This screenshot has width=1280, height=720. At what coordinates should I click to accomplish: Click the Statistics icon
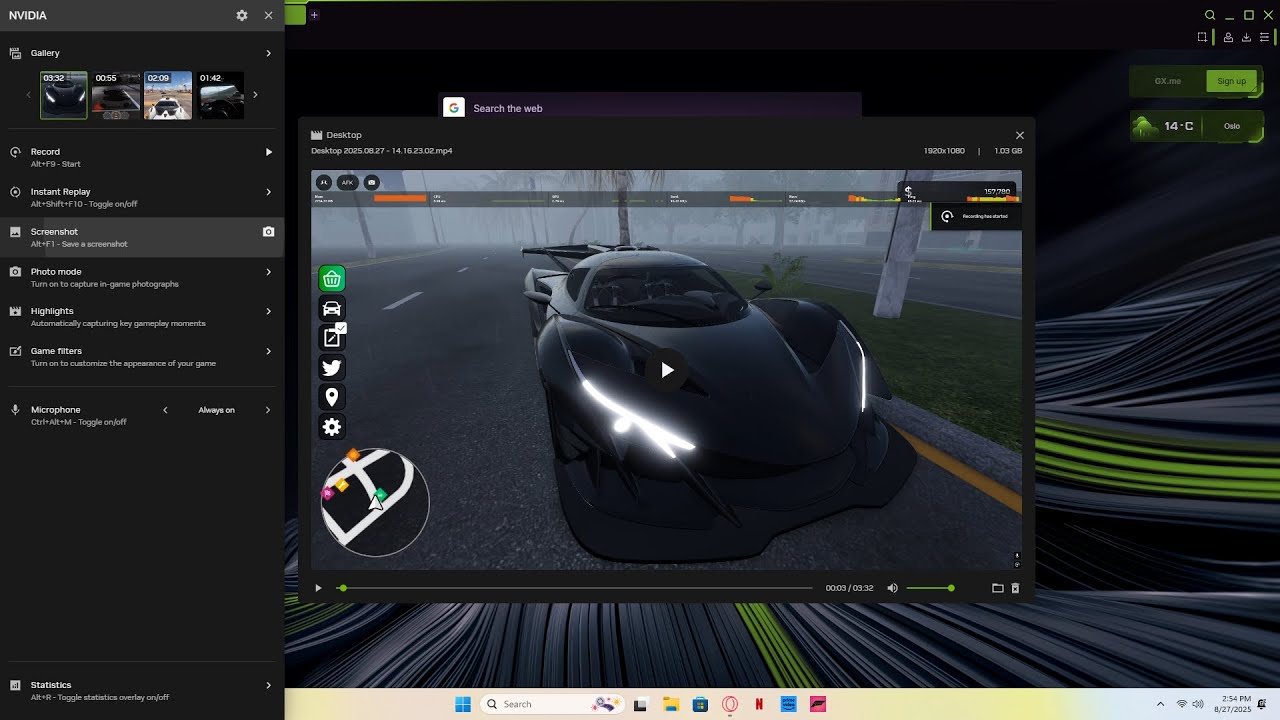point(15,685)
